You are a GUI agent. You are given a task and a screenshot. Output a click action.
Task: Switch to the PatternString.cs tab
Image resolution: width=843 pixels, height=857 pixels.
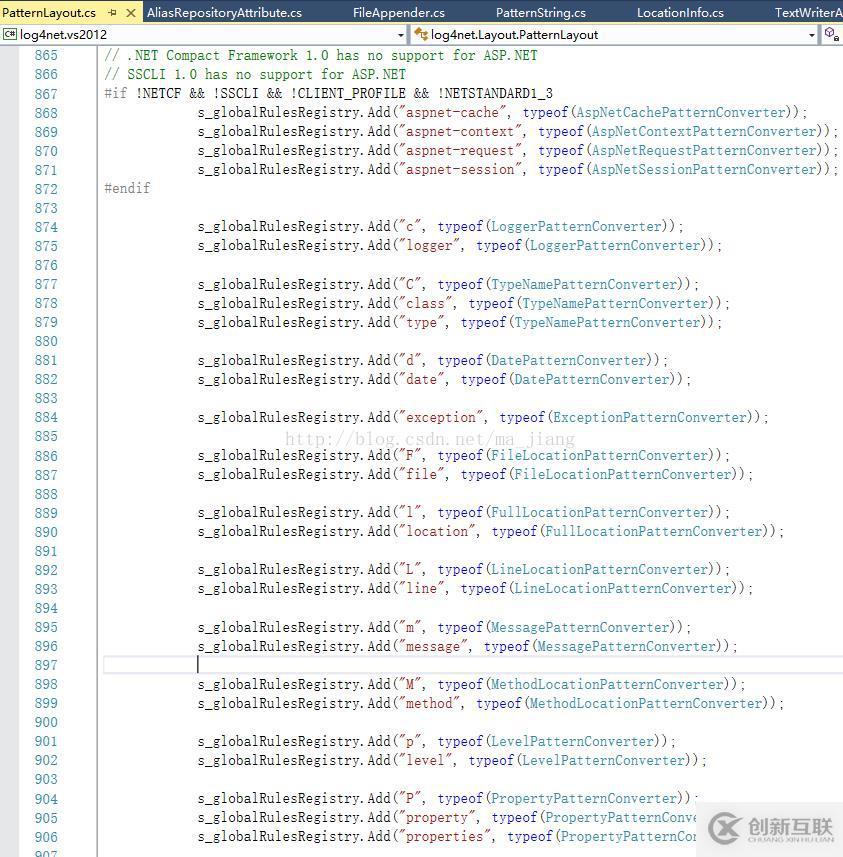(541, 13)
